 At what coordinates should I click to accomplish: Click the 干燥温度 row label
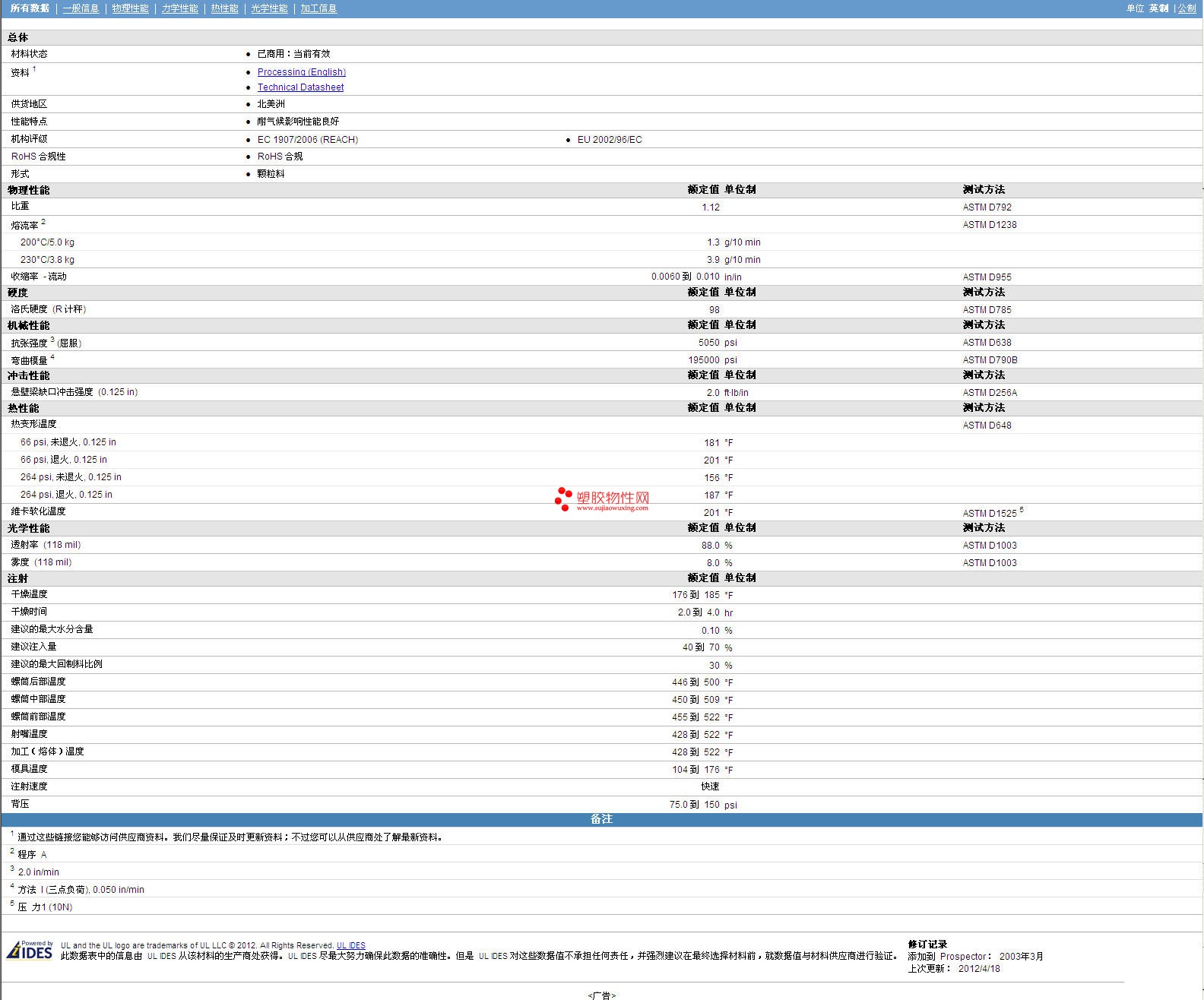[x=29, y=594]
